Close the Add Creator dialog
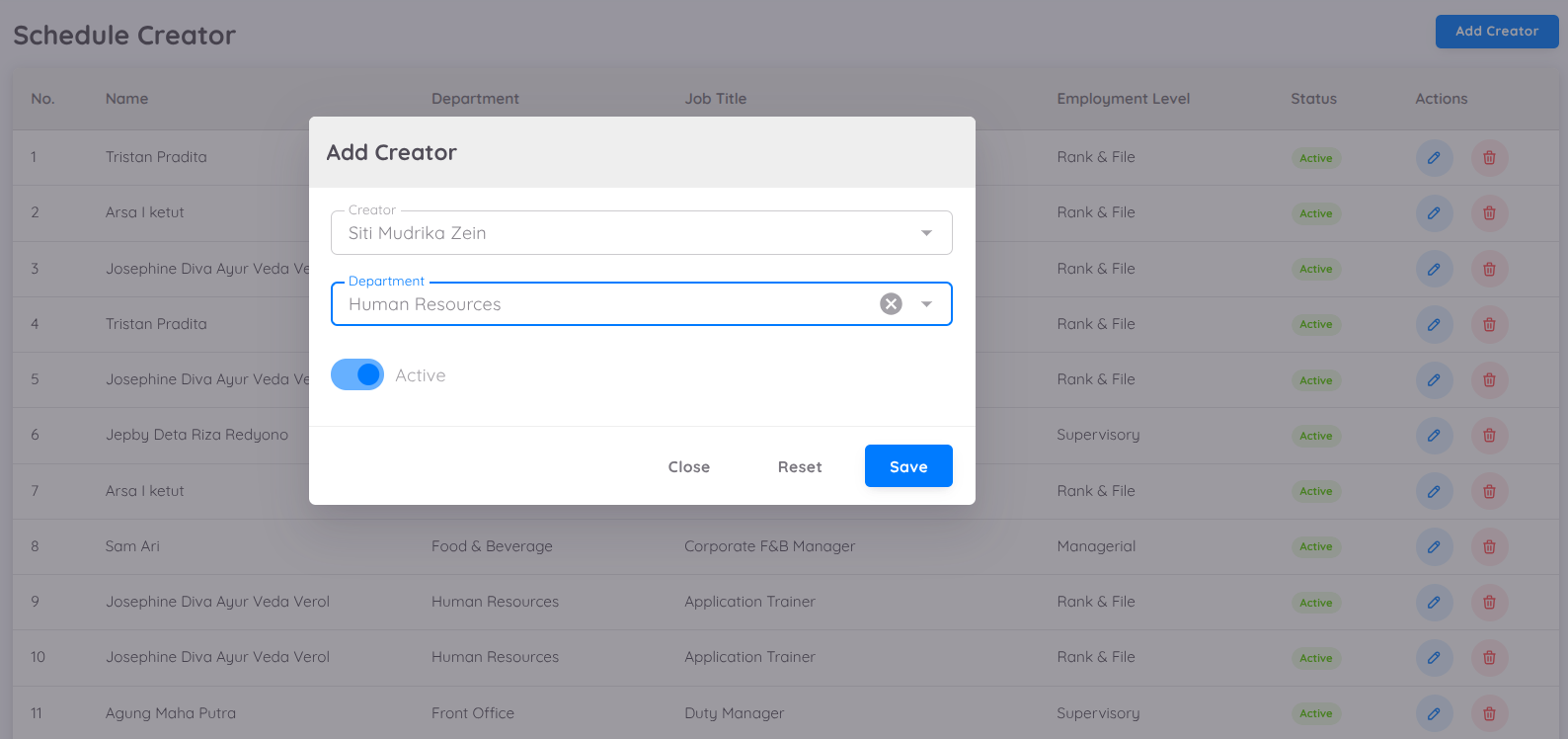The width and height of the screenshot is (1568, 739). pos(688,467)
